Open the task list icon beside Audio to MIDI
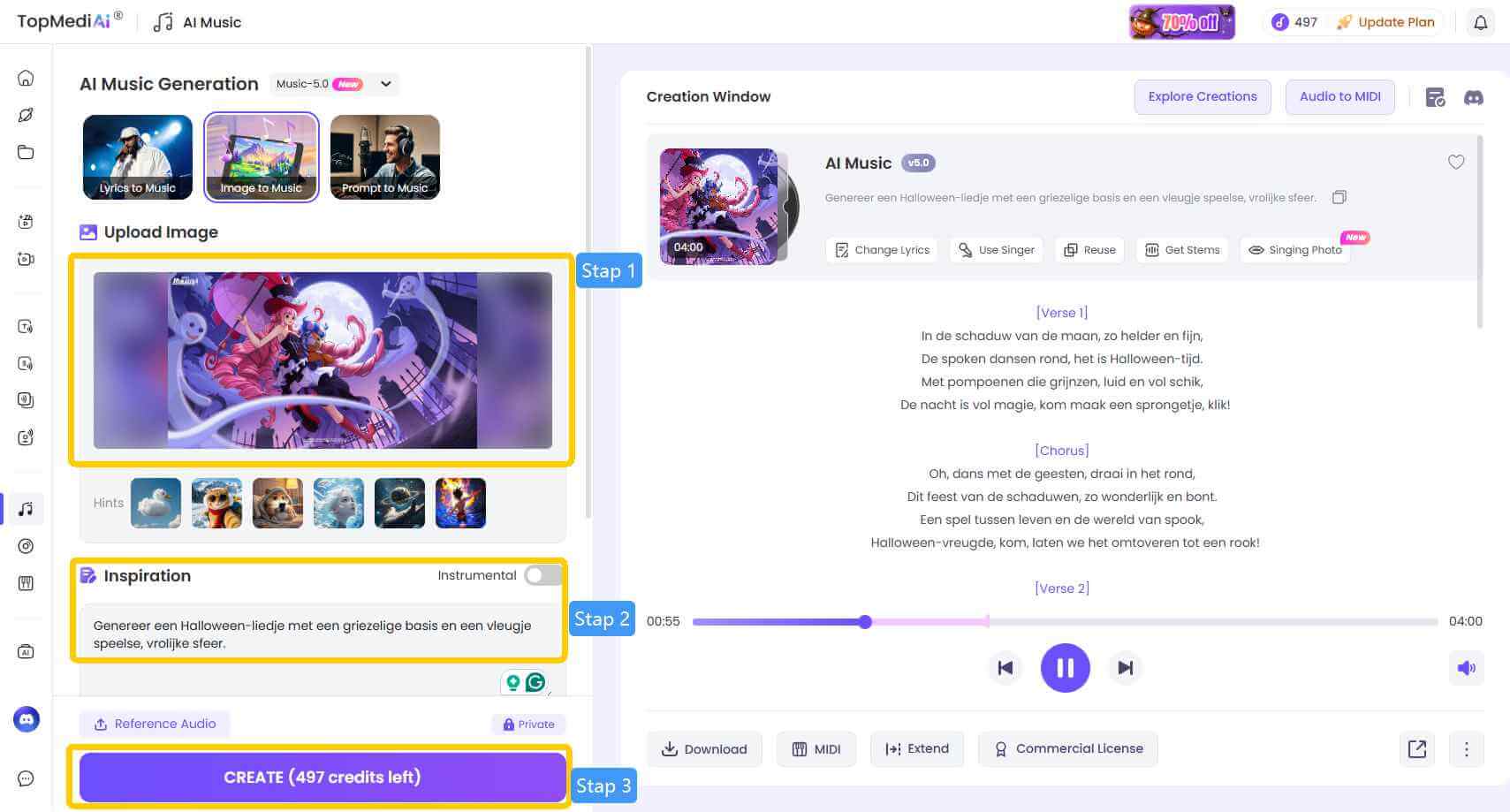The image size is (1510, 812). pyautogui.click(x=1435, y=97)
